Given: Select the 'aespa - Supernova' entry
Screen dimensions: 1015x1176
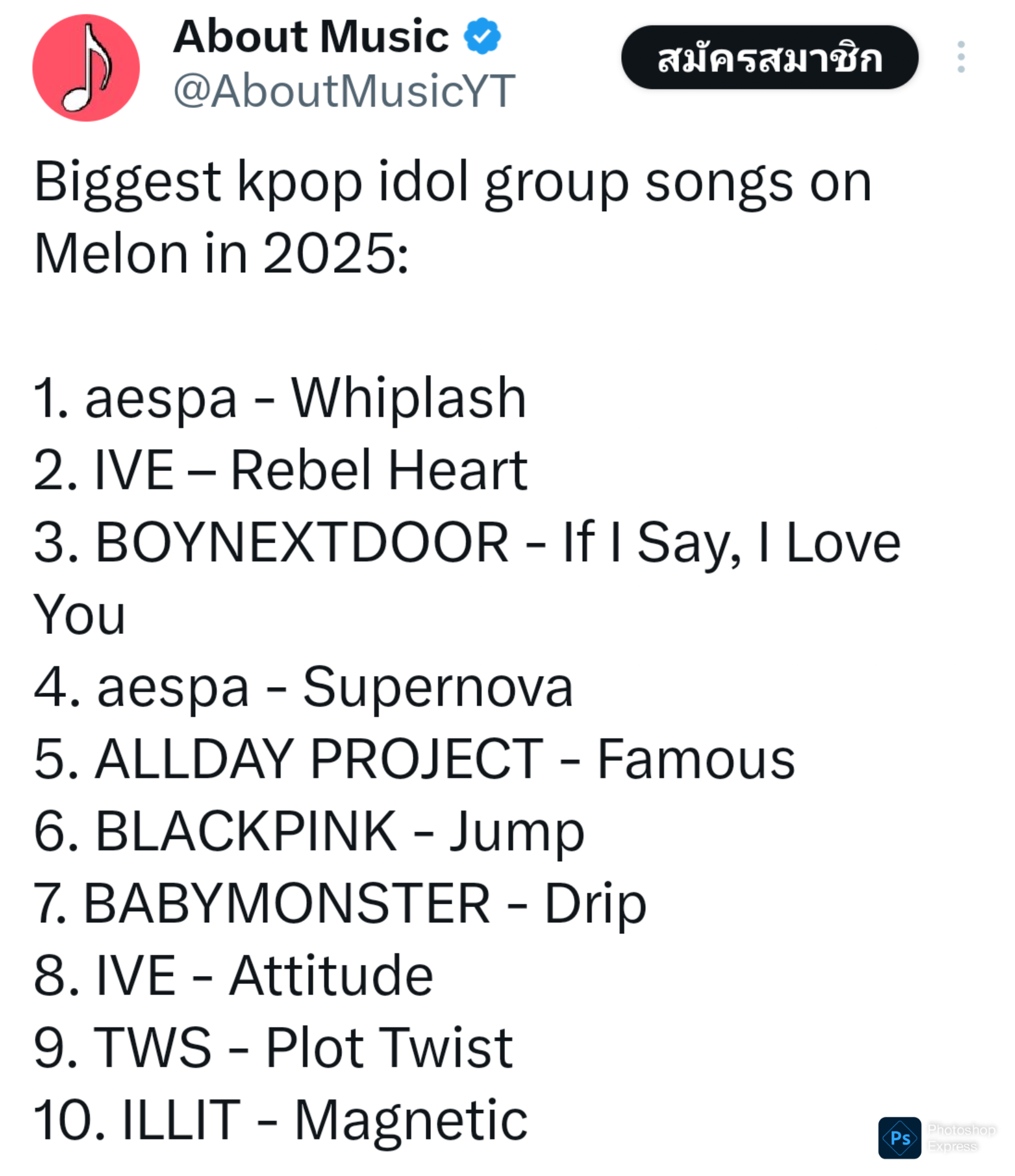Looking at the screenshot, I should point(303,687).
